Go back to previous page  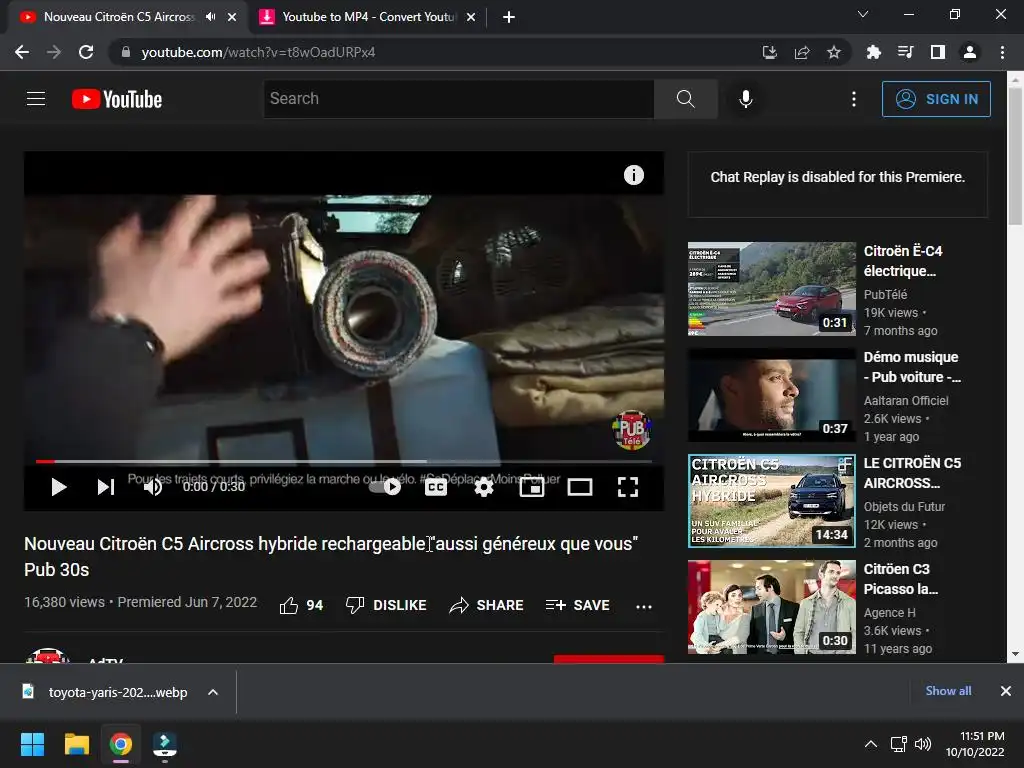point(22,52)
